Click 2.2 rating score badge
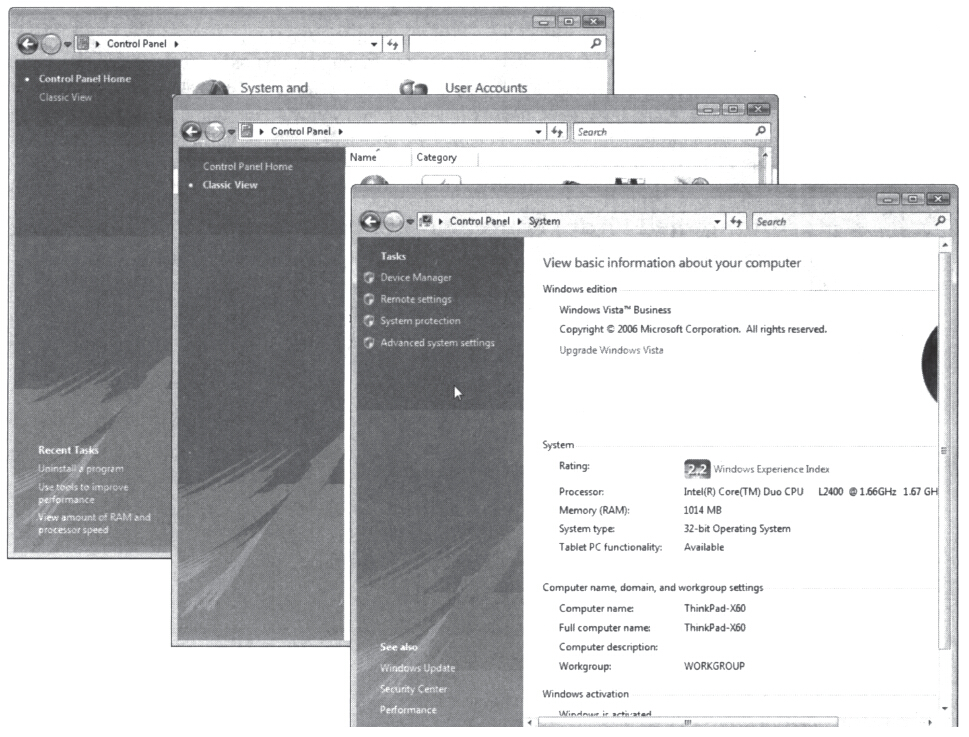The height and width of the screenshot is (737, 969). 697,469
